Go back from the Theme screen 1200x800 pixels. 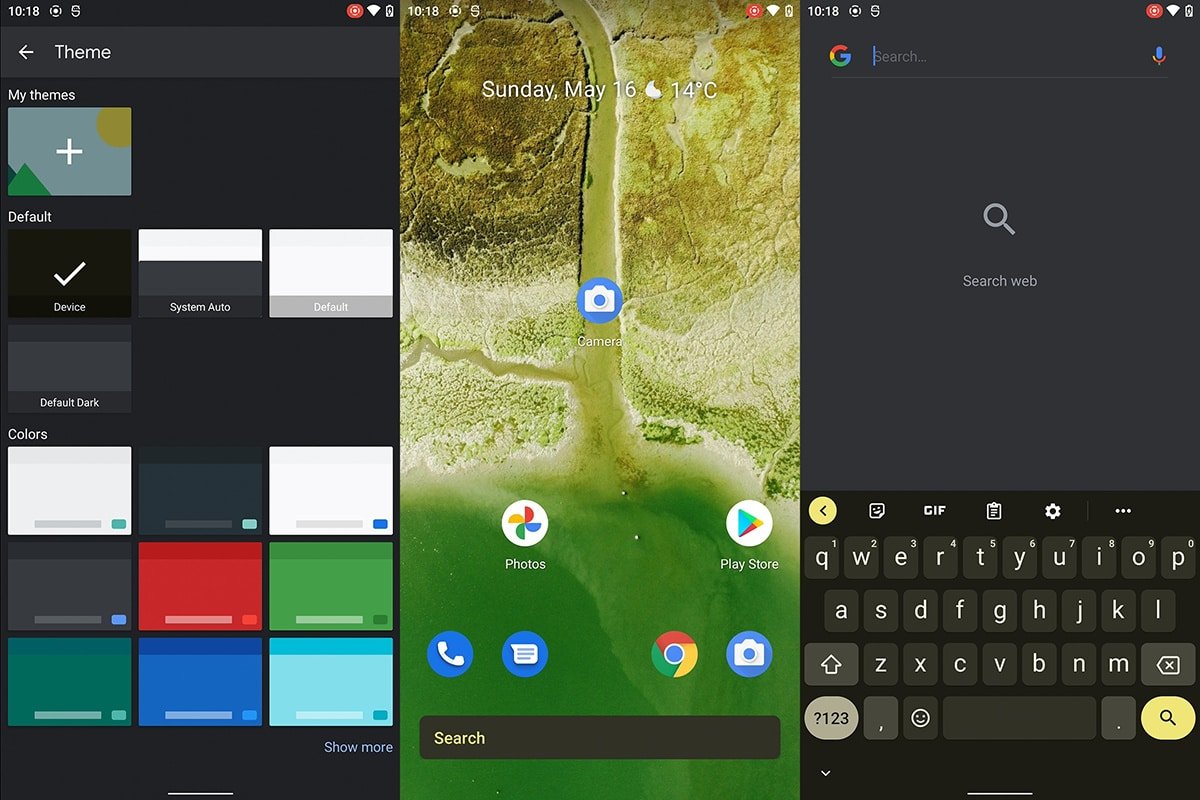25,52
